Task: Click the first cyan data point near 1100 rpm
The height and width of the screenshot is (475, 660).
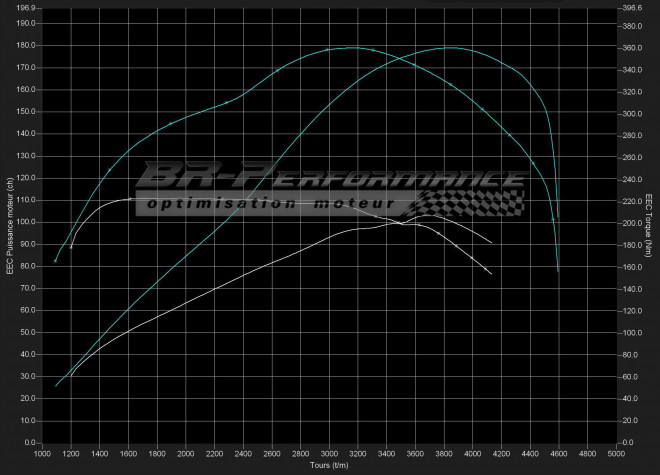Action: point(55,261)
